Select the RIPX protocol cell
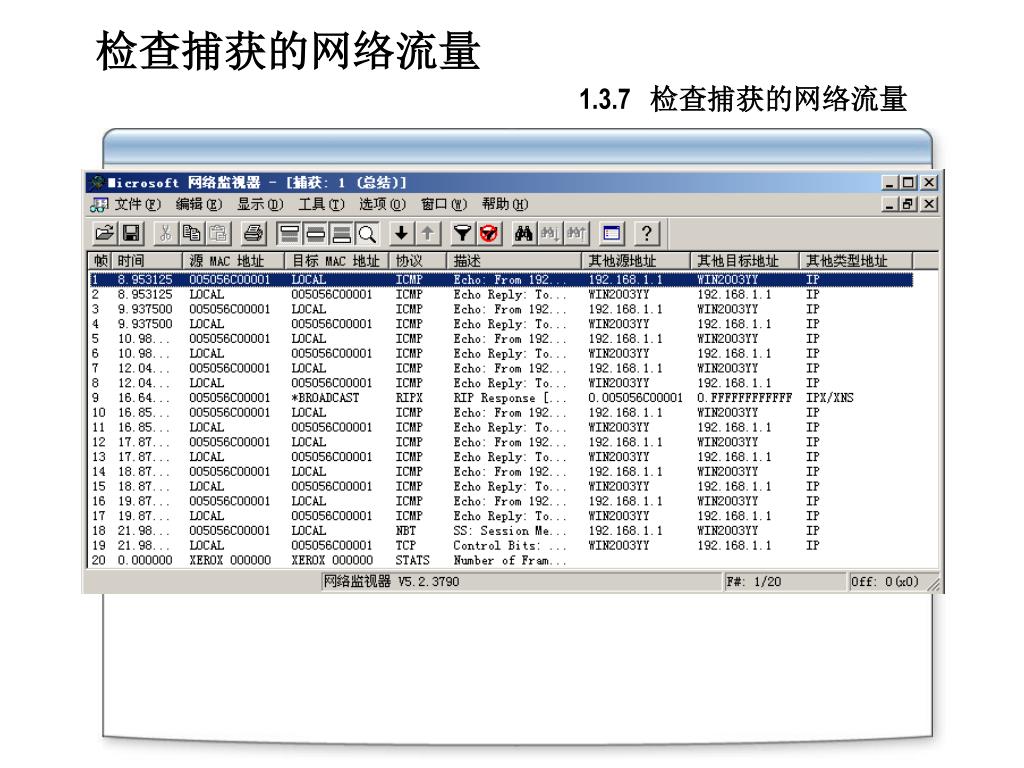 click(409, 398)
